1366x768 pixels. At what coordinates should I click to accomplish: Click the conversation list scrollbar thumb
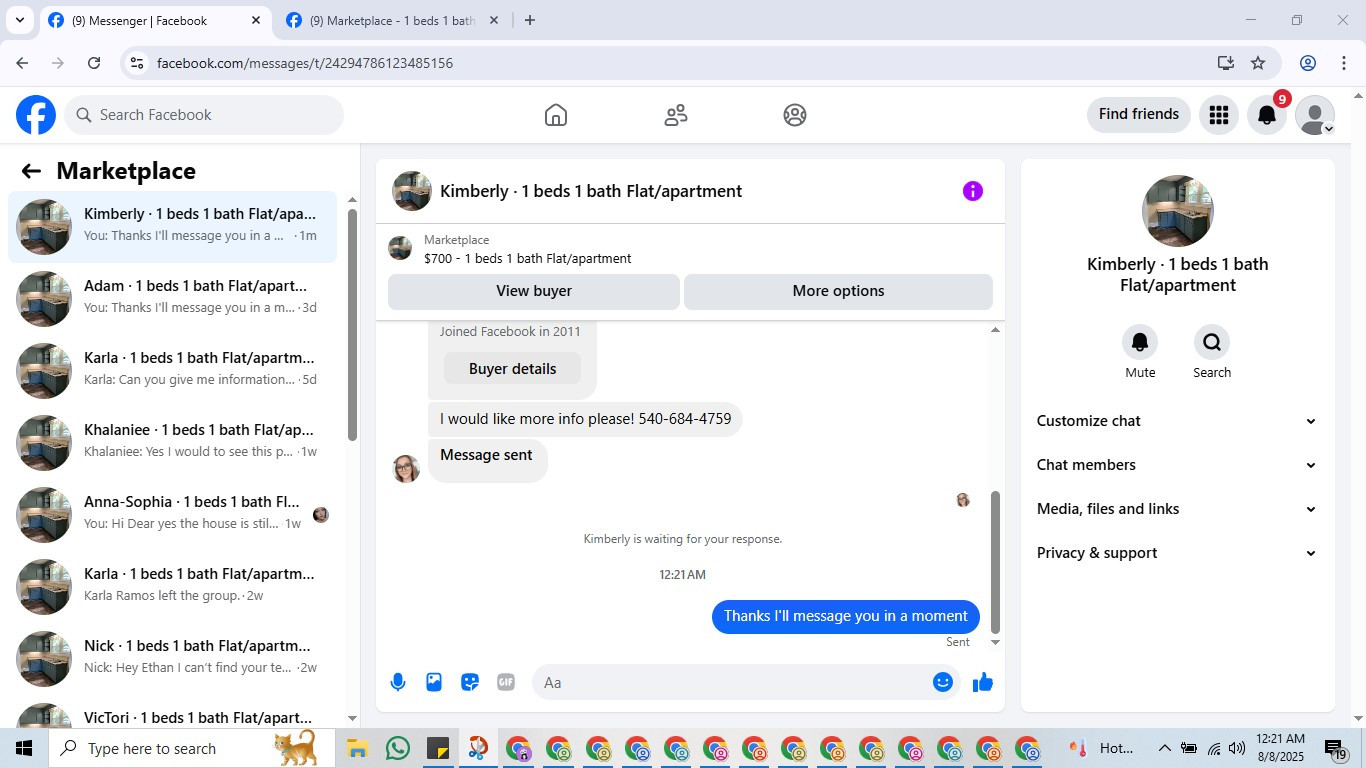click(x=352, y=325)
